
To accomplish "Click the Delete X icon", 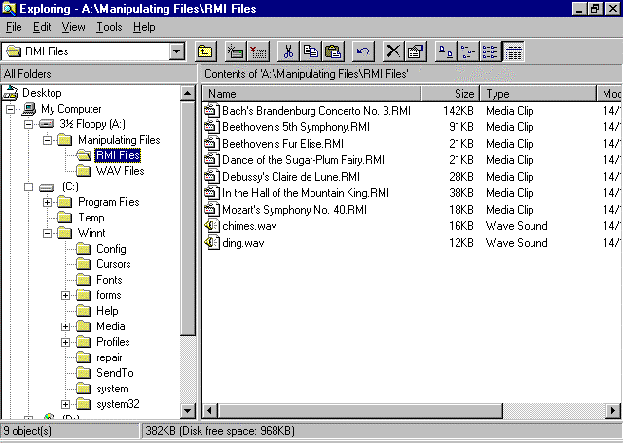I will 394,51.
